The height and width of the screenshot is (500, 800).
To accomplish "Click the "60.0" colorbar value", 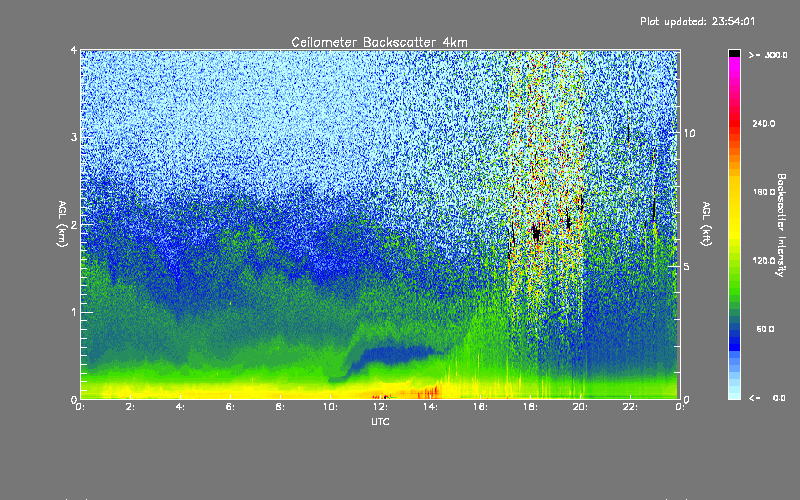I will [765, 329].
